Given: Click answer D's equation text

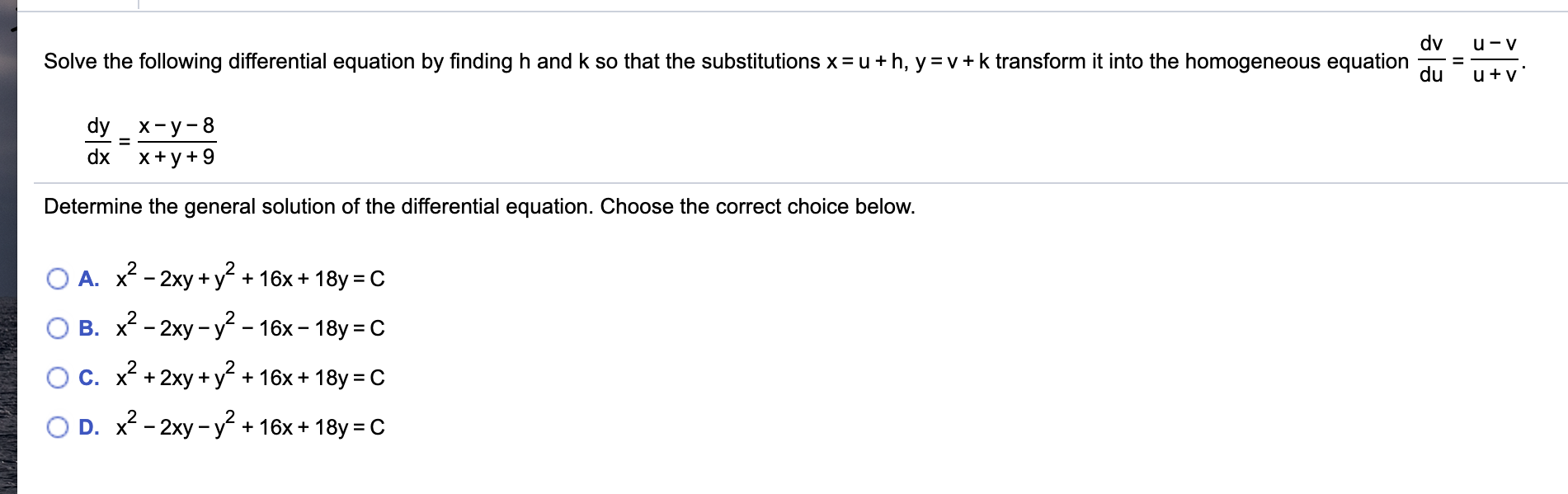Looking at the screenshot, I should [247, 427].
